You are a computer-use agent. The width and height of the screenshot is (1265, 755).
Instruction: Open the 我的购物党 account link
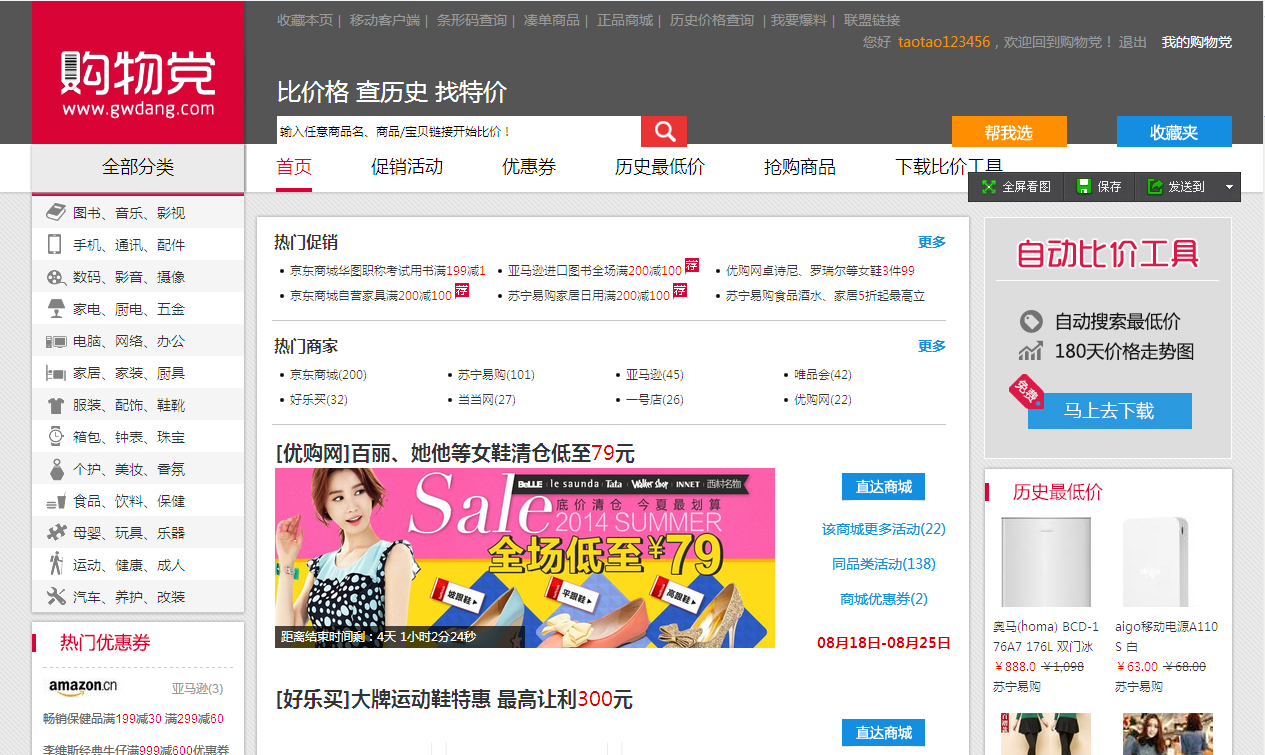point(1197,42)
